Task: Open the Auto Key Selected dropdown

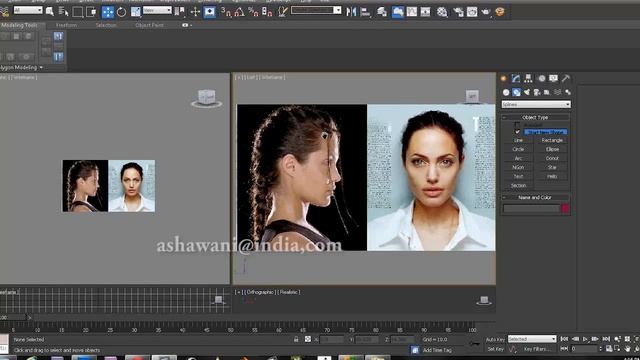Action: click(532, 339)
